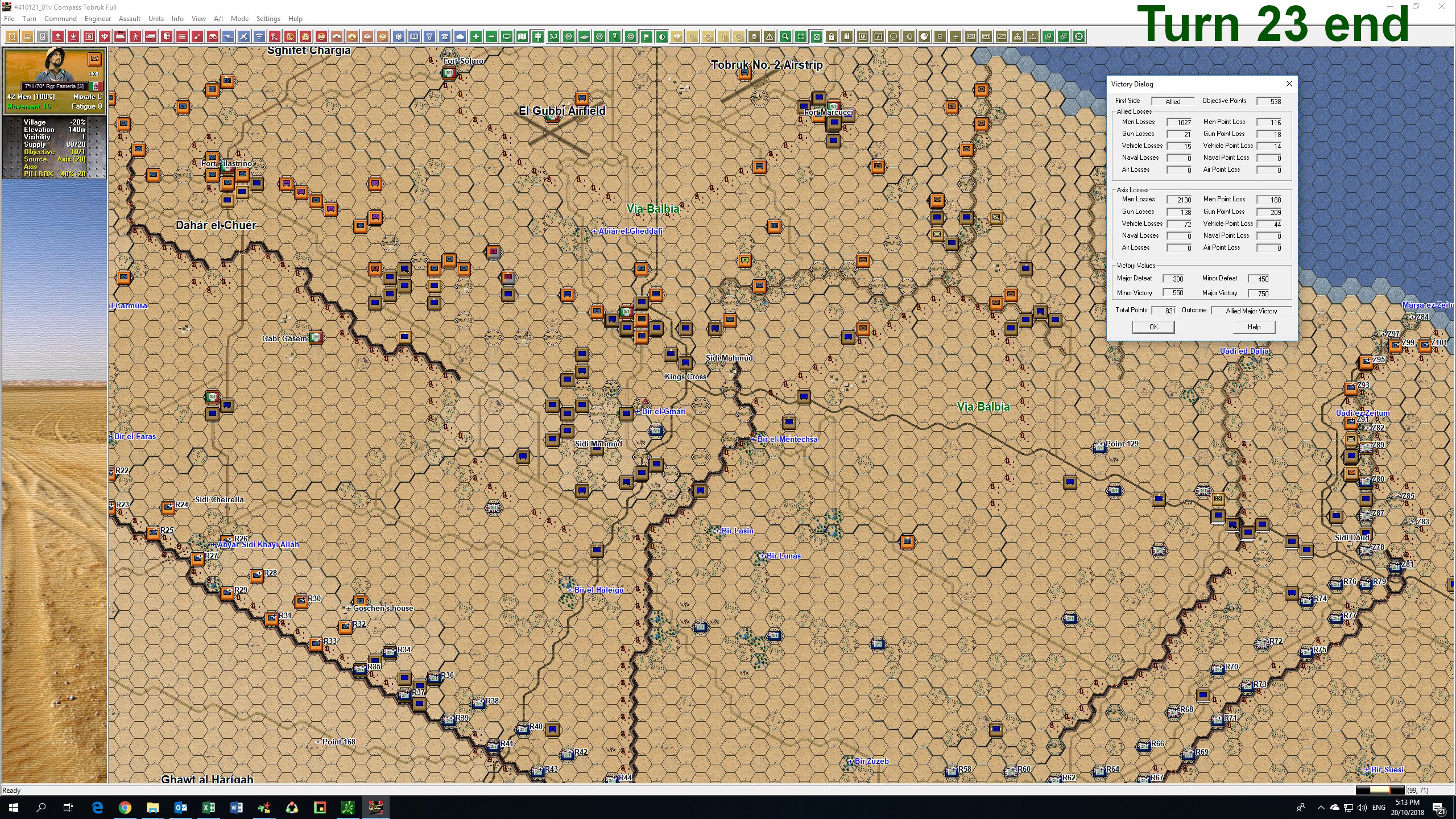1456x819 pixels.
Task: Select the binoculars reconnaissance icon on the toolbar
Action: 213,36
